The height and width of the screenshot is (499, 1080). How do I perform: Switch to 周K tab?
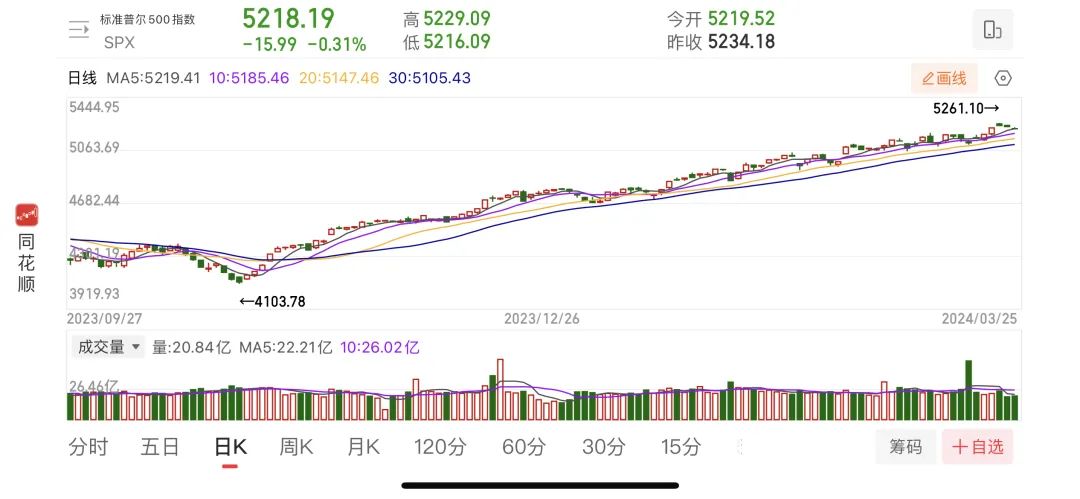[295, 447]
